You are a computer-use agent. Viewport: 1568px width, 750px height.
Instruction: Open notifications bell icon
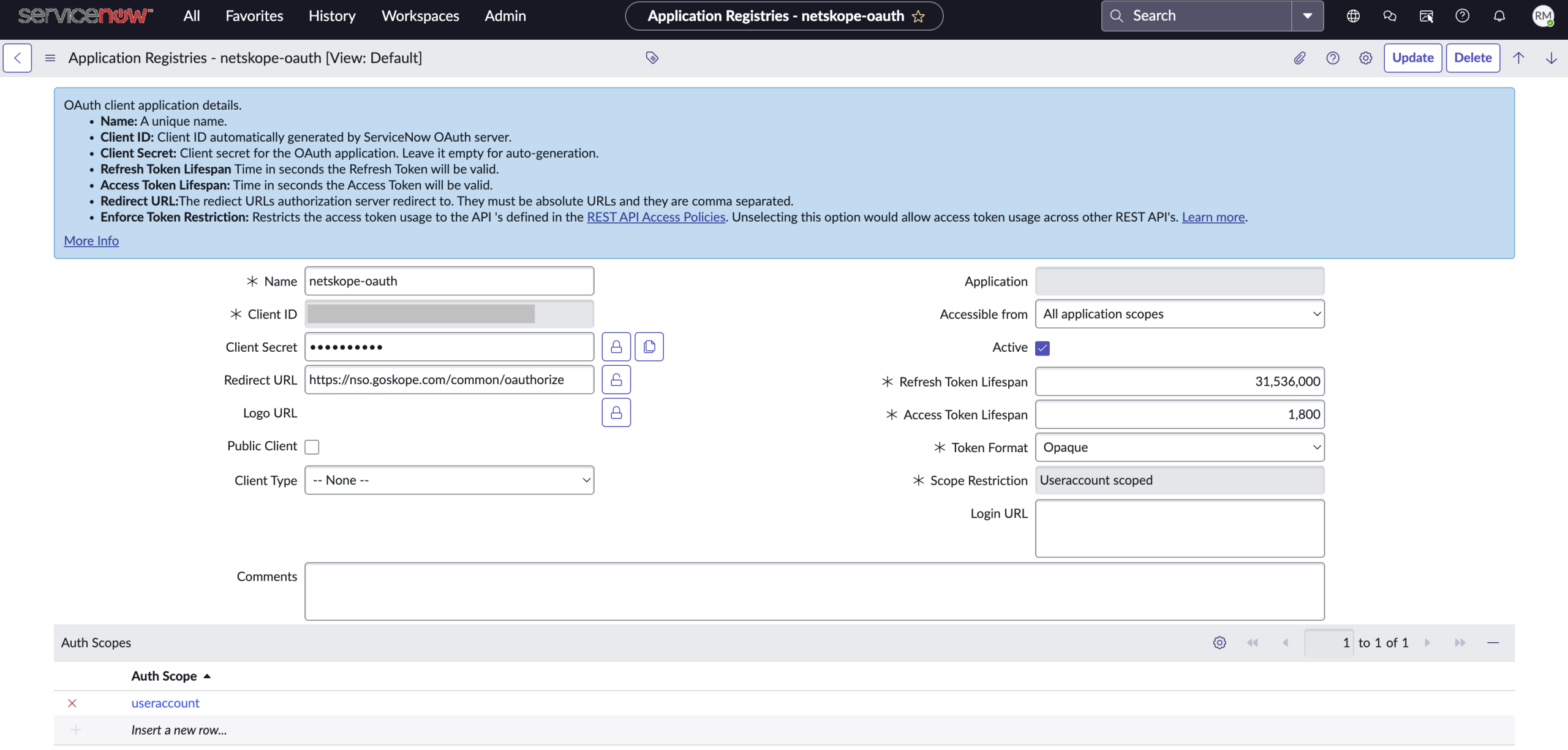(1499, 16)
